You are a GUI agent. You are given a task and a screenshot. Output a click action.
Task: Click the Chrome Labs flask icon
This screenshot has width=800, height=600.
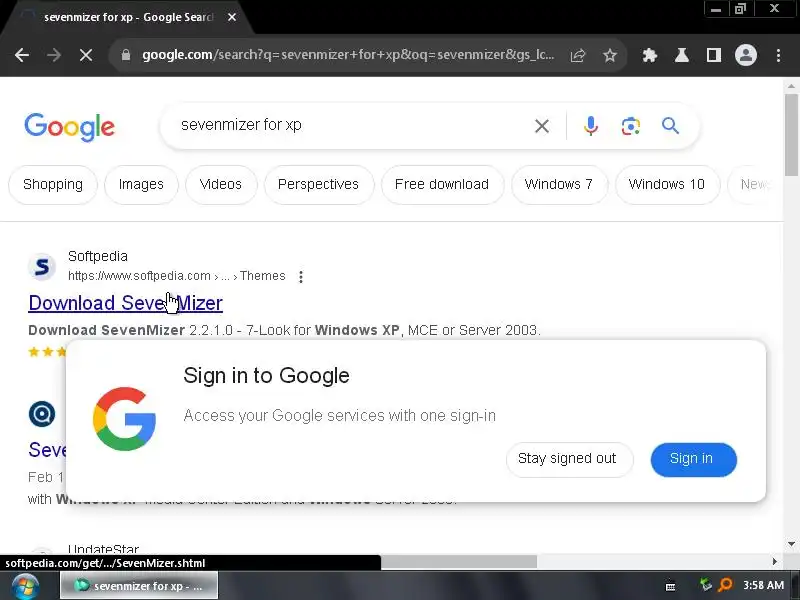[x=682, y=55]
